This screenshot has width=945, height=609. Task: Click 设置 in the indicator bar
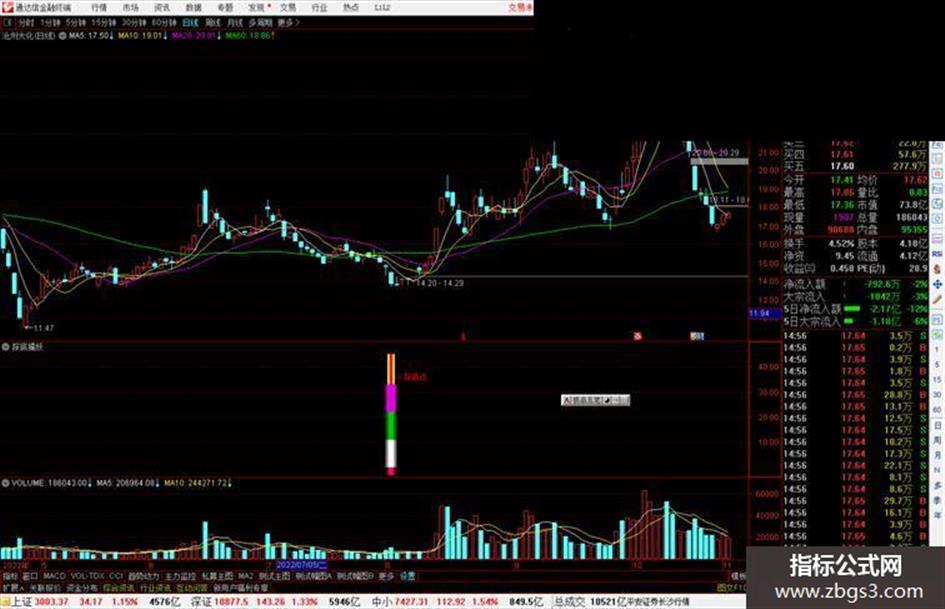pyautogui.click(x=407, y=576)
